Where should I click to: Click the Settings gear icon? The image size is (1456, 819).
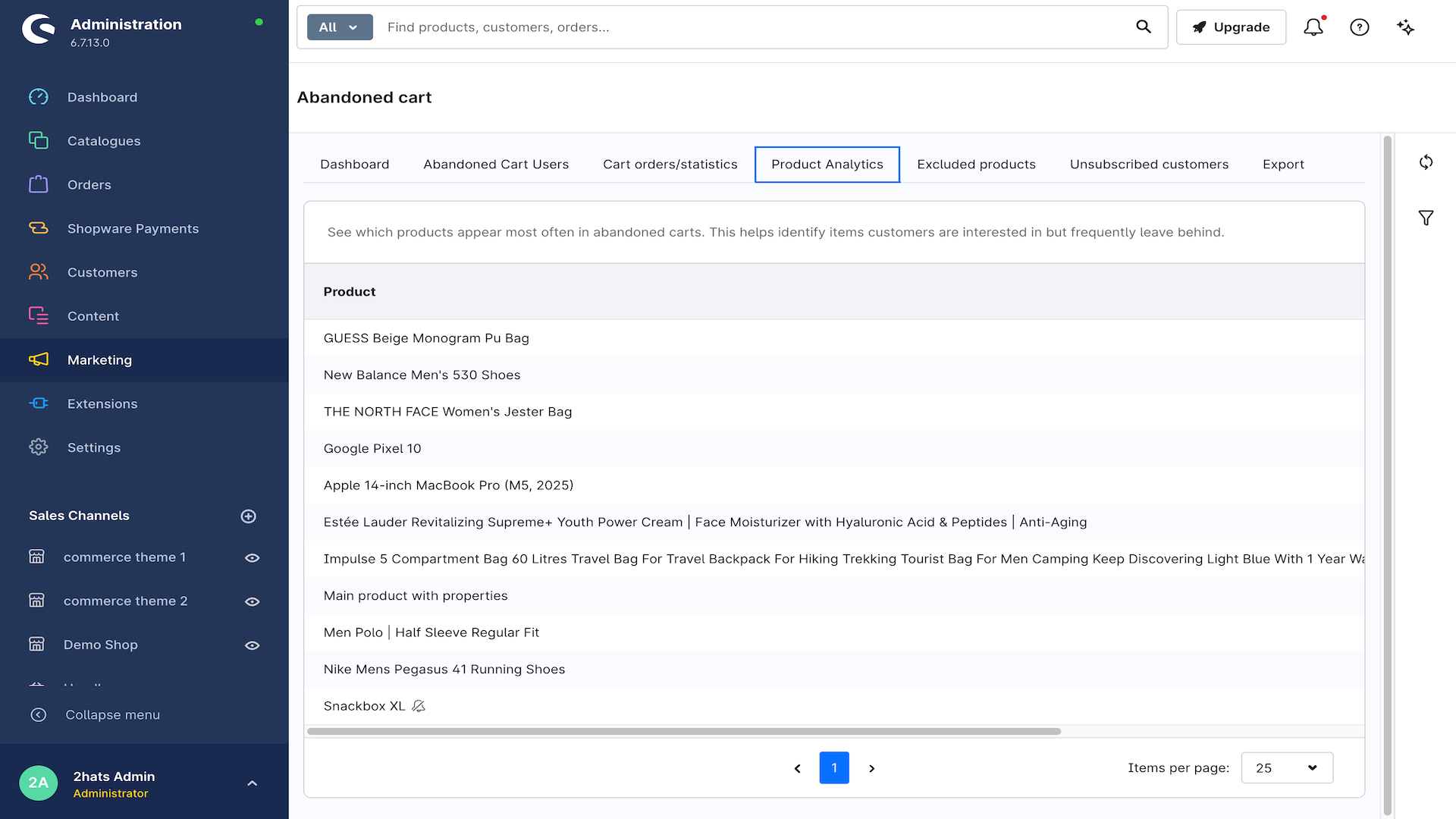tap(39, 447)
